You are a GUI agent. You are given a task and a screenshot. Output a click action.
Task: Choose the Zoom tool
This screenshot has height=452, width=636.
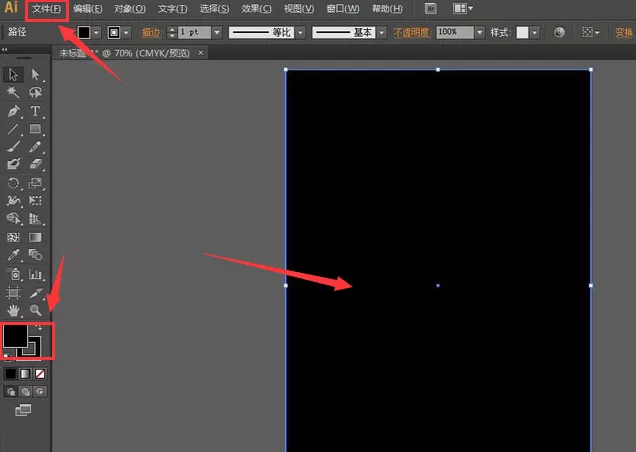click(x=35, y=310)
